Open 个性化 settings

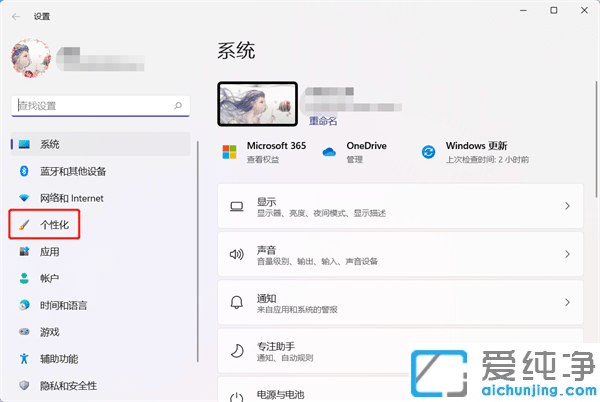click(54, 225)
